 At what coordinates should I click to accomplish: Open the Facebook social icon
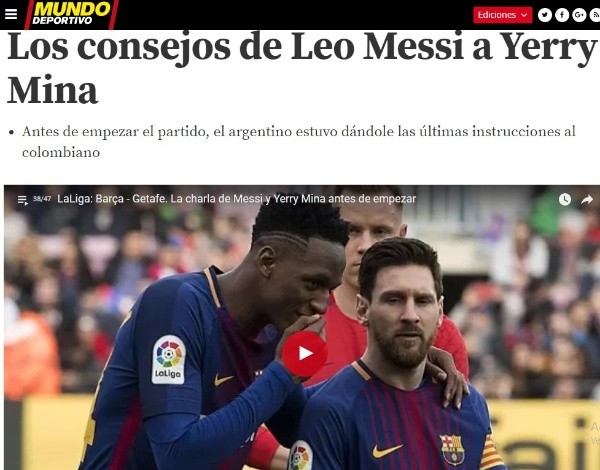tap(562, 15)
